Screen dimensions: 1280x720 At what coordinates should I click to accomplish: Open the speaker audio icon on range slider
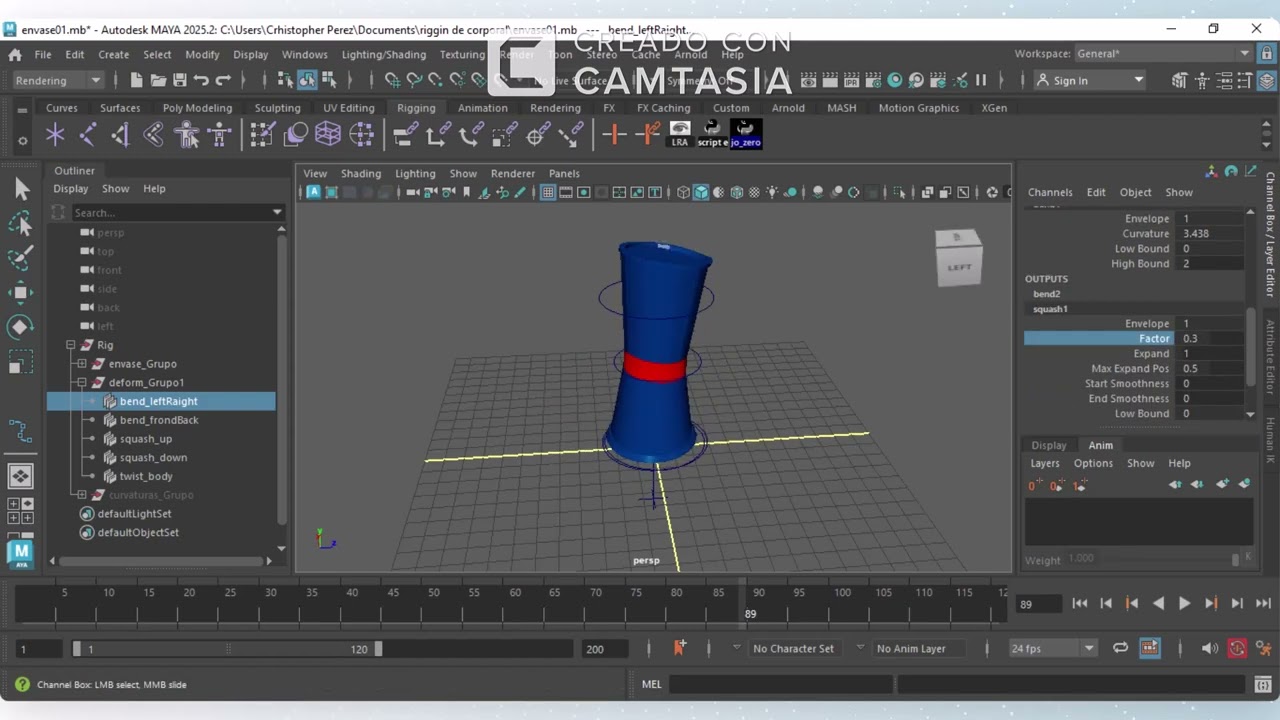1210,648
